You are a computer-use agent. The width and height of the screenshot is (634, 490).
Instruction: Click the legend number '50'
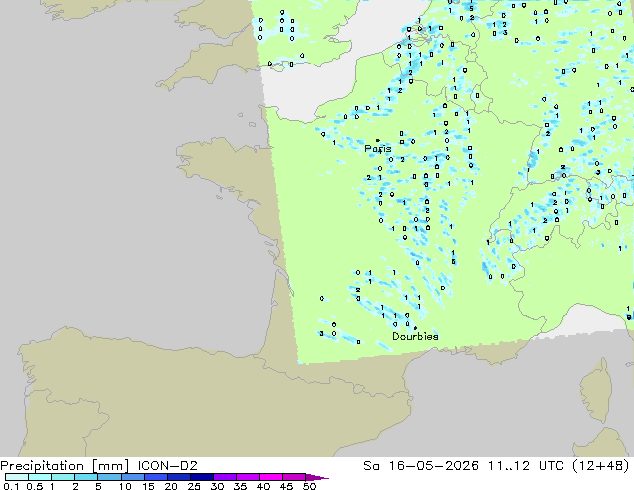point(309,486)
